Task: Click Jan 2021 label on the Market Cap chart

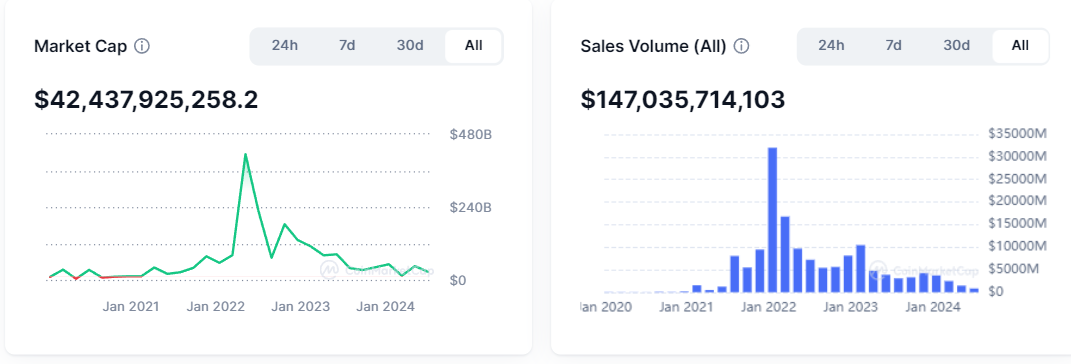Action: (x=131, y=307)
